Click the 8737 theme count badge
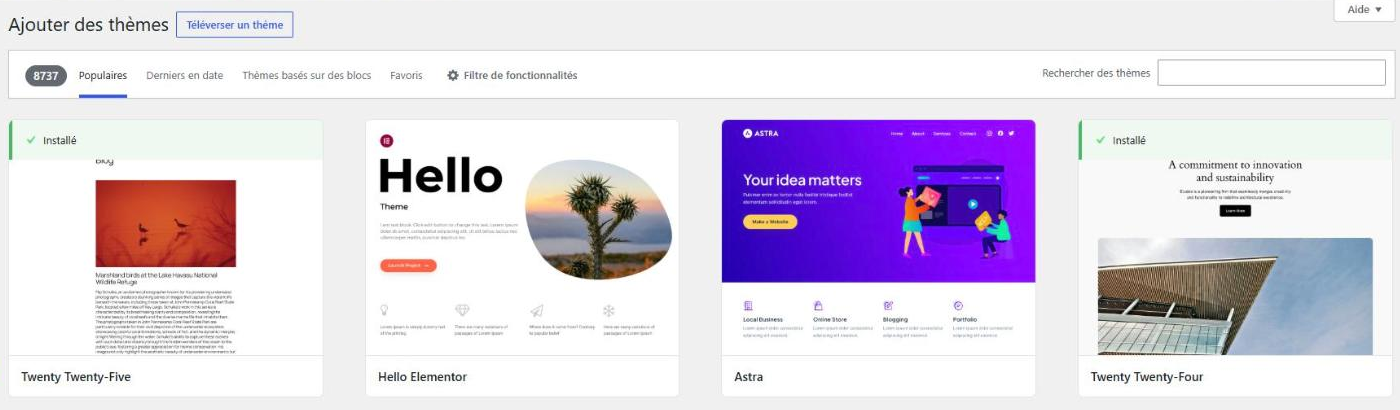 coord(46,76)
